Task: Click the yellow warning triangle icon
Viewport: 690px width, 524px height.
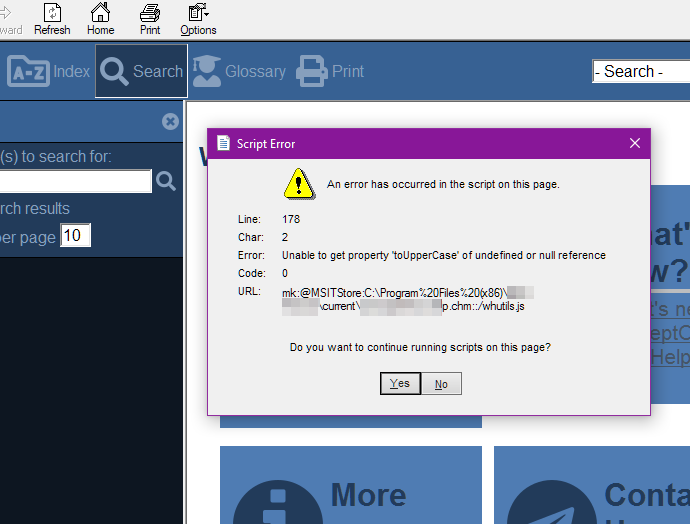Action: [x=299, y=184]
